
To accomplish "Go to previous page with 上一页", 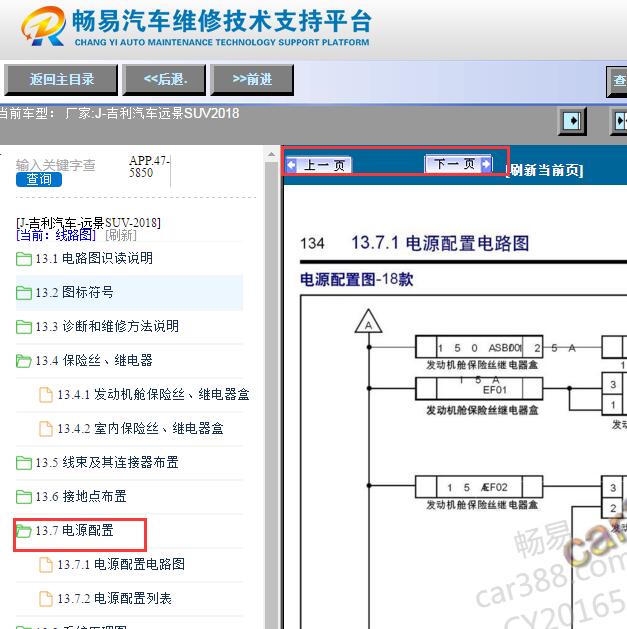I will pyautogui.click(x=319, y=165).
